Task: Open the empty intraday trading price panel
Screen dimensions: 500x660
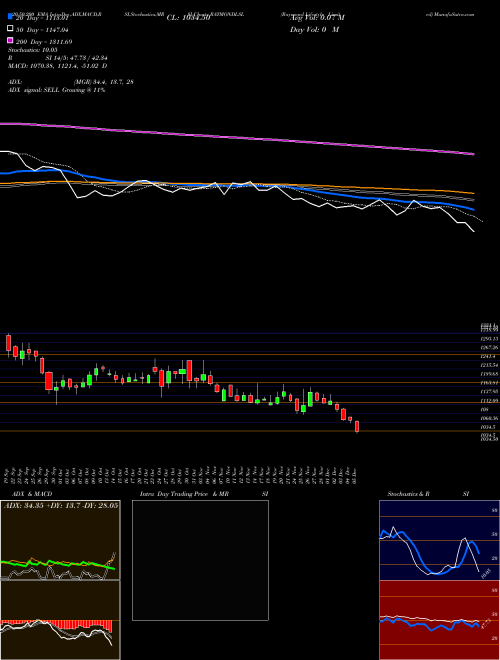Action: coord(200,560)
